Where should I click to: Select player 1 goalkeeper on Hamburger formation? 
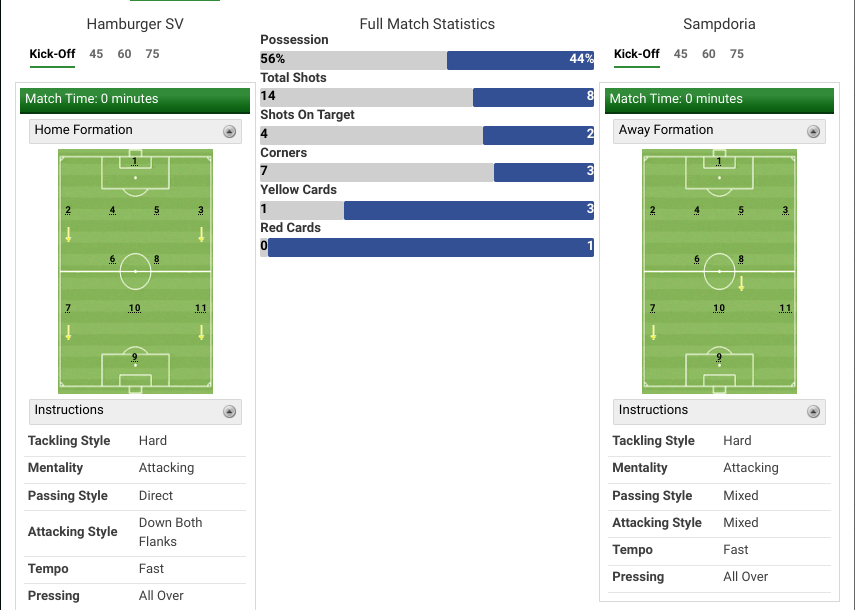click(134, 161)
